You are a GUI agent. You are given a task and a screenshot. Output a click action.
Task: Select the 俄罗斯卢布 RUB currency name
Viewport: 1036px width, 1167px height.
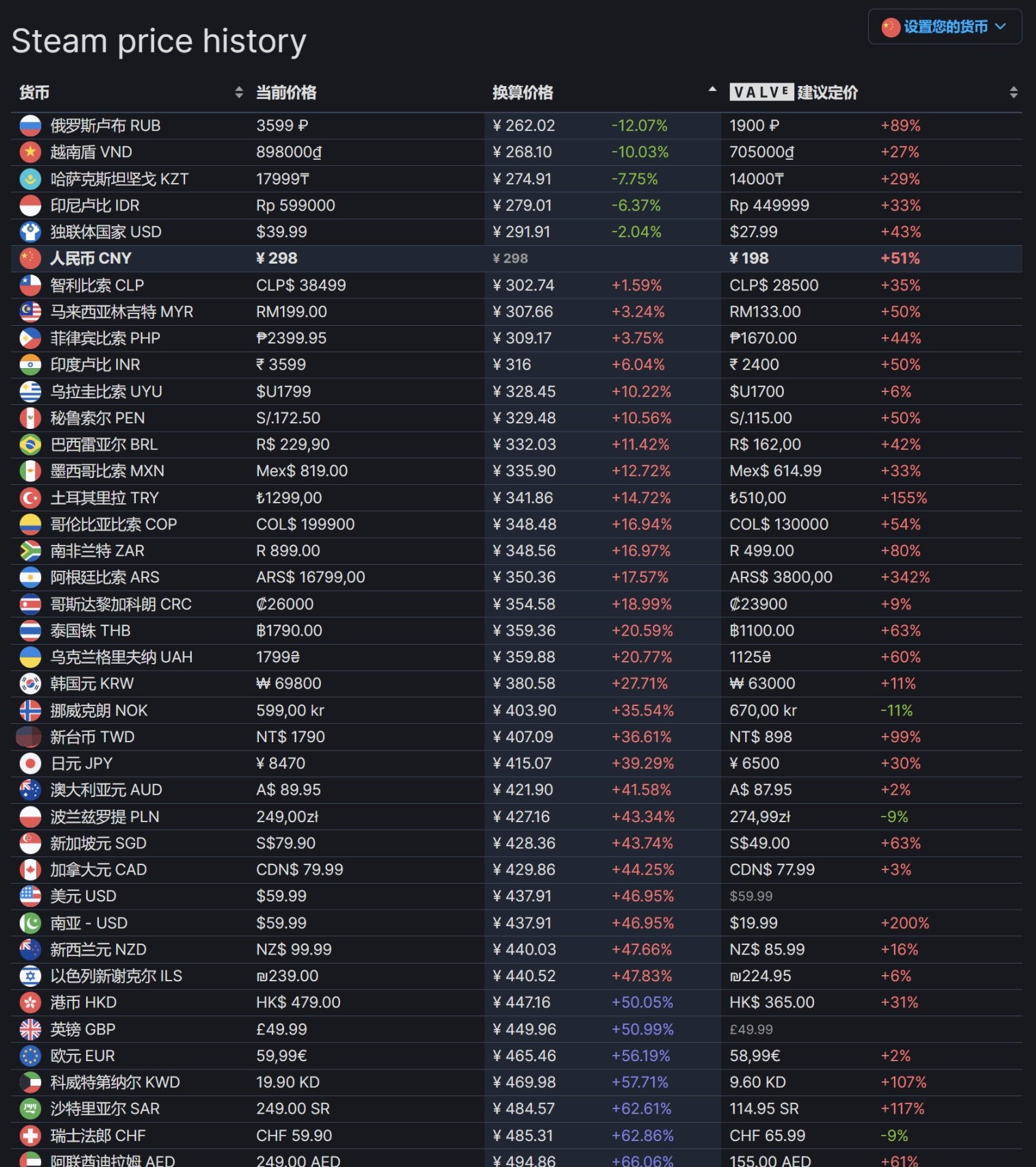point(105,126)
